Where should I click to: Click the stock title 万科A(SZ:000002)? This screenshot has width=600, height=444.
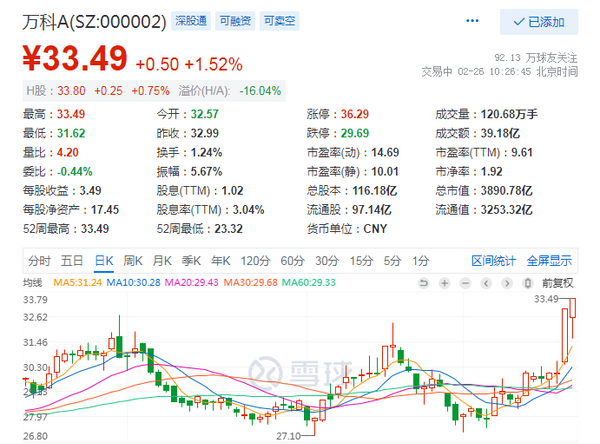click(94, 21)
